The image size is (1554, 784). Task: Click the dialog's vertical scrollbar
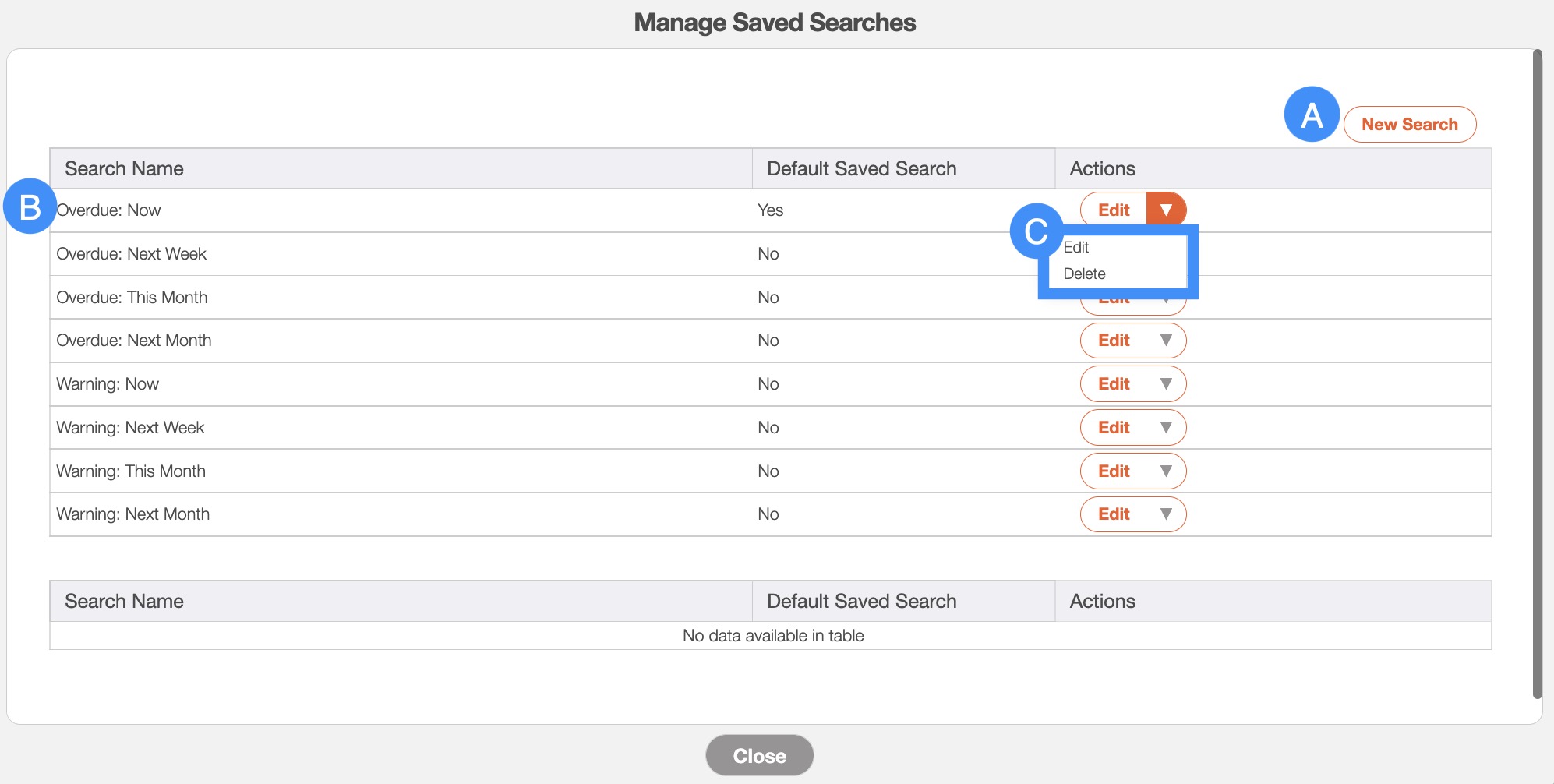coord(1537,374)
